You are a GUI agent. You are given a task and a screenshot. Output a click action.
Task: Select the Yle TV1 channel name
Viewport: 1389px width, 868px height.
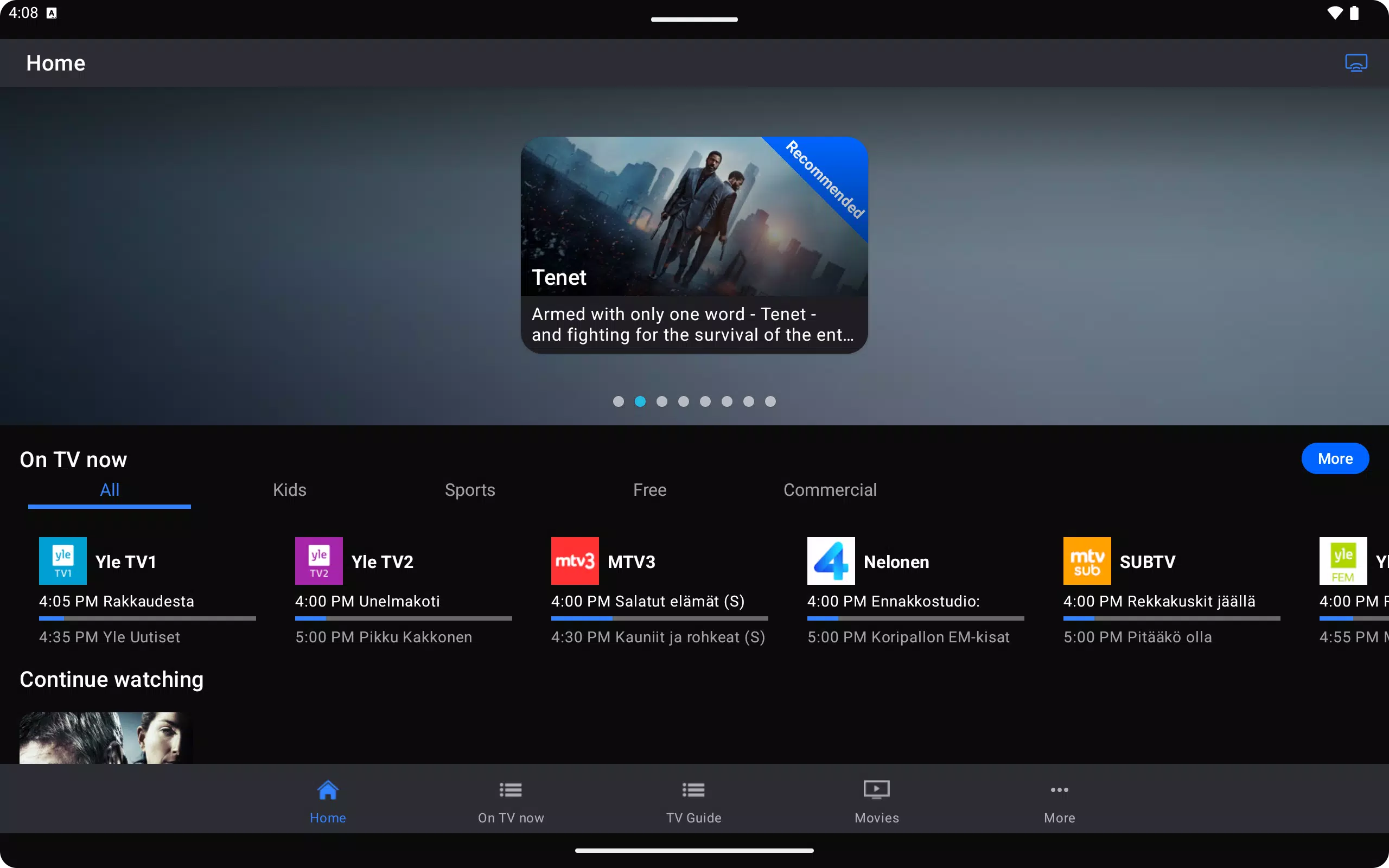(126, 561)
